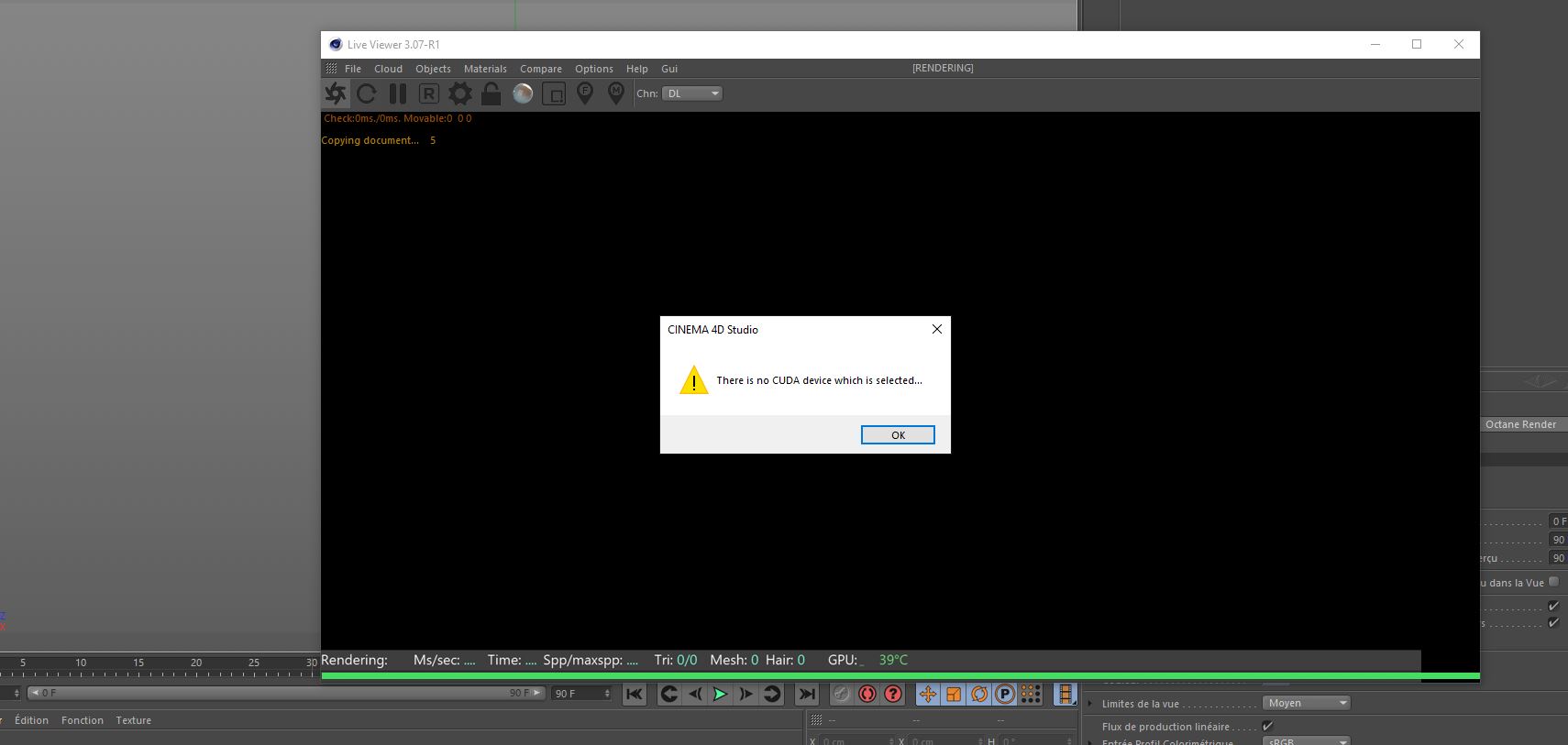Expand the Limites de la vue row arrow

[x=1090, y=704]
